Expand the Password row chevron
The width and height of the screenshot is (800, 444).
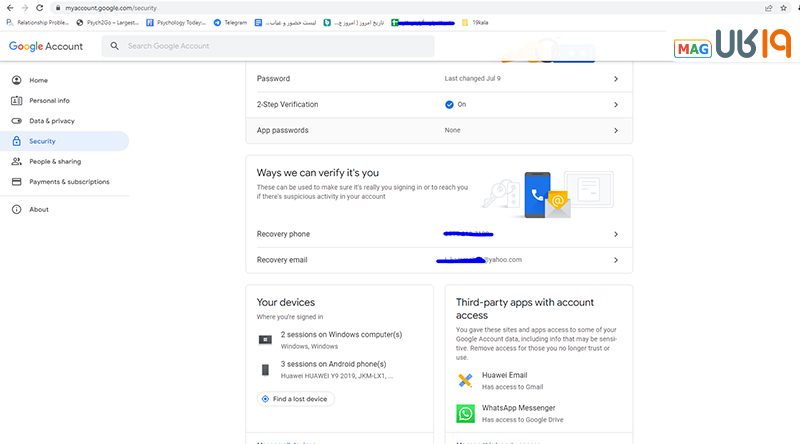(615, 78)
